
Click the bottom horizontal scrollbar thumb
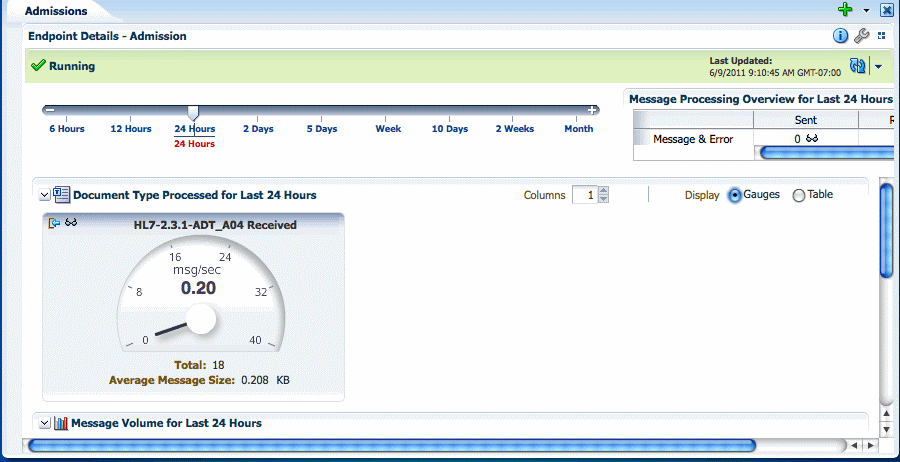click(x=391, y=445)
